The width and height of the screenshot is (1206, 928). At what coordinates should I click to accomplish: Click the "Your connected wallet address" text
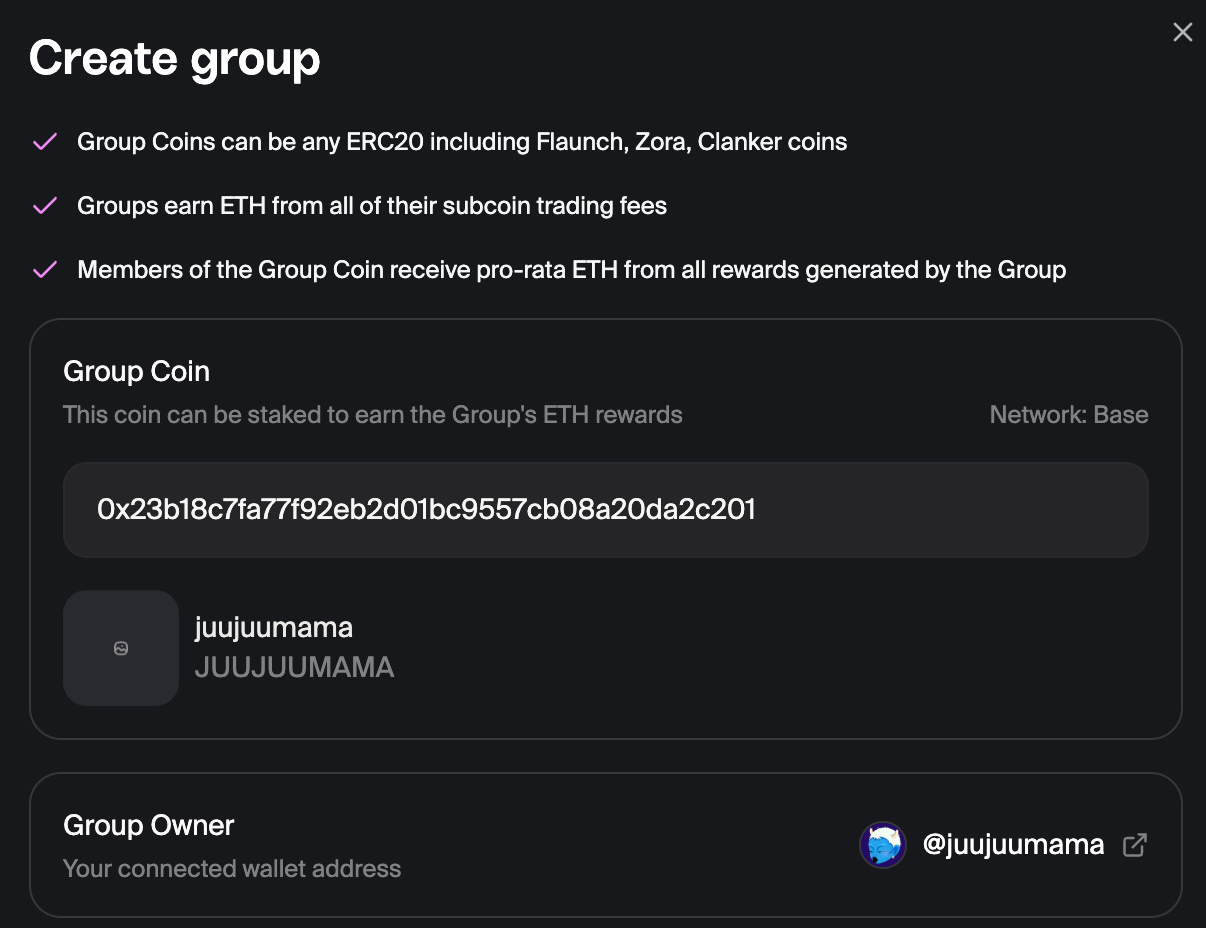tap(232, 869)
